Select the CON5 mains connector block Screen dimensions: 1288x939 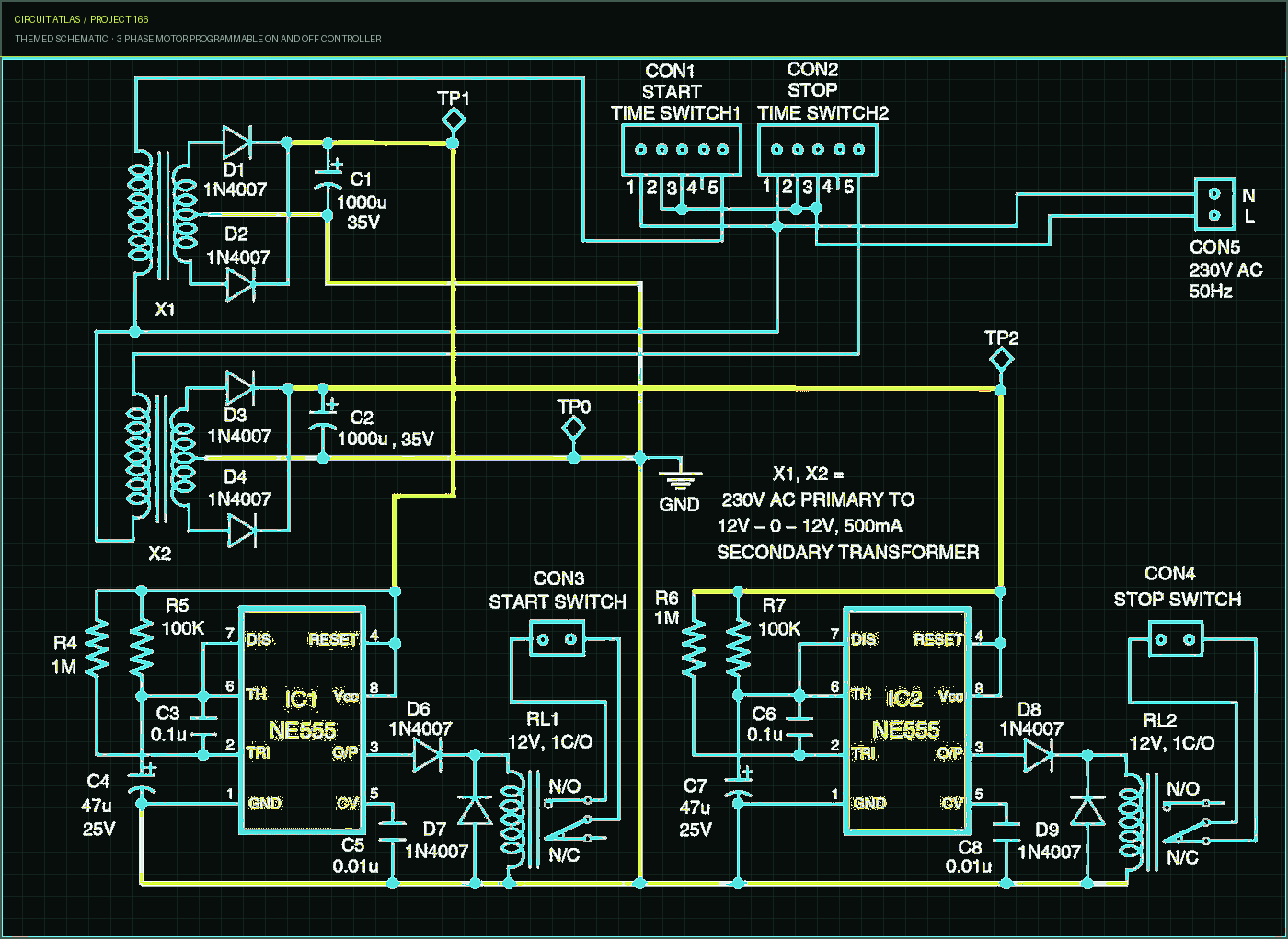[1214, 204]
